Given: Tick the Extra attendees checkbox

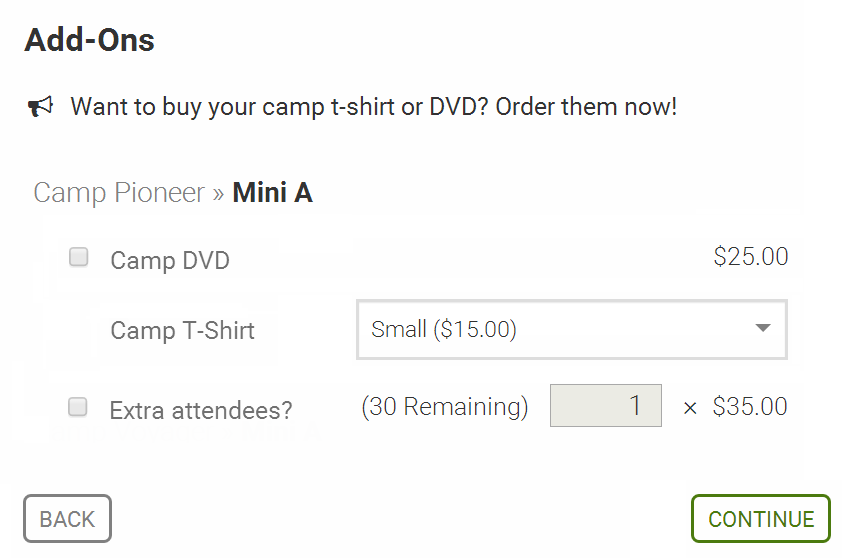Looking at the screenshot, I should (x=78, y=407).
